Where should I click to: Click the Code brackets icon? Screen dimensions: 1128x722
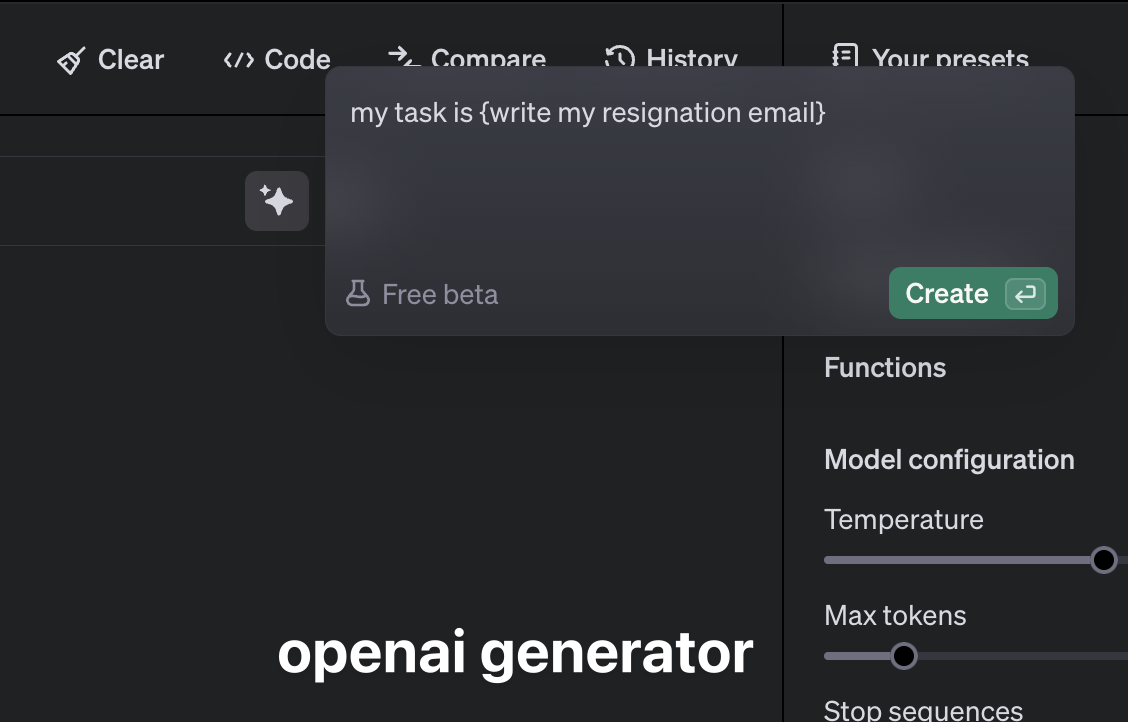point(239,60)
